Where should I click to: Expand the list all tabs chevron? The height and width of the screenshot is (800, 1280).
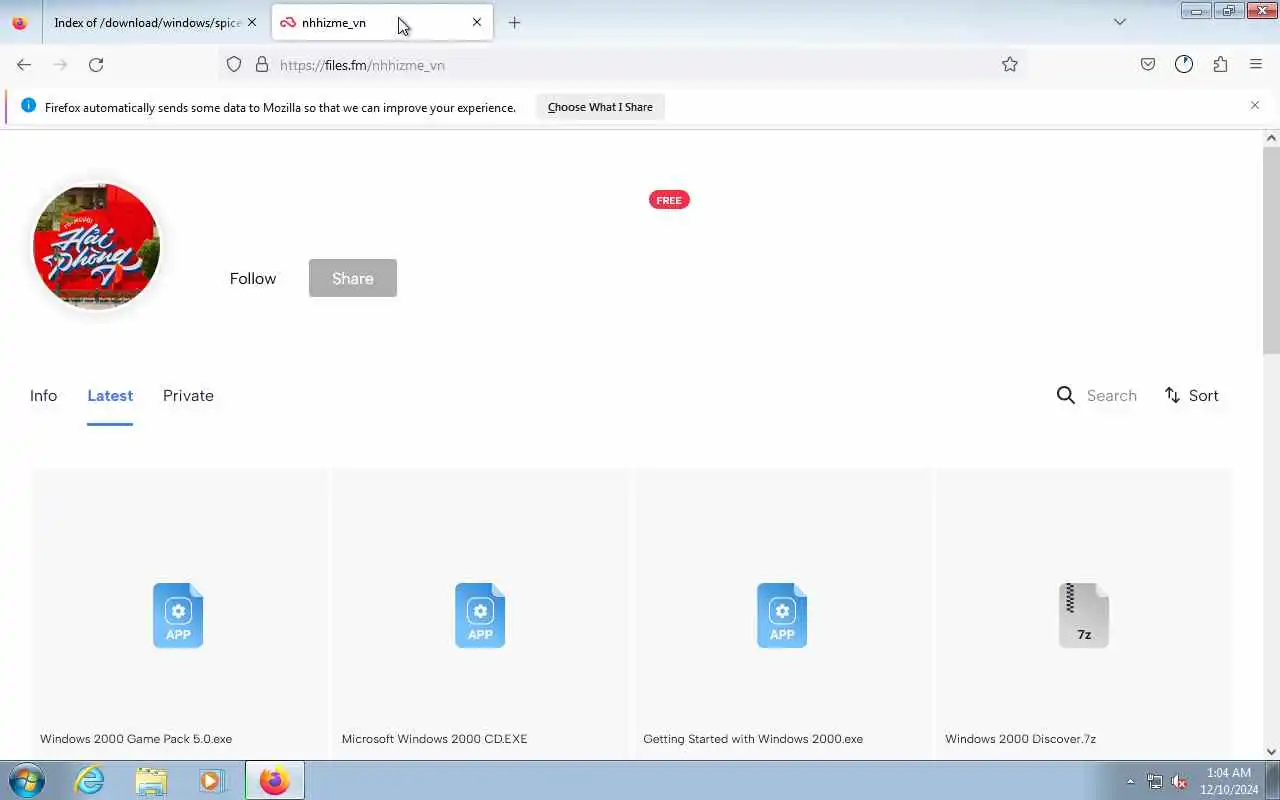(x=1120, y=22)
